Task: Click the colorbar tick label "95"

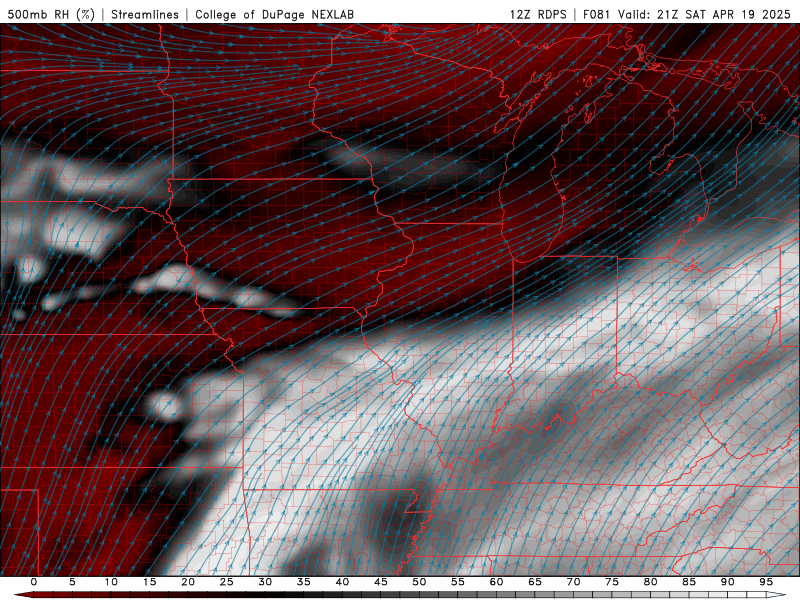Action: 766,582
